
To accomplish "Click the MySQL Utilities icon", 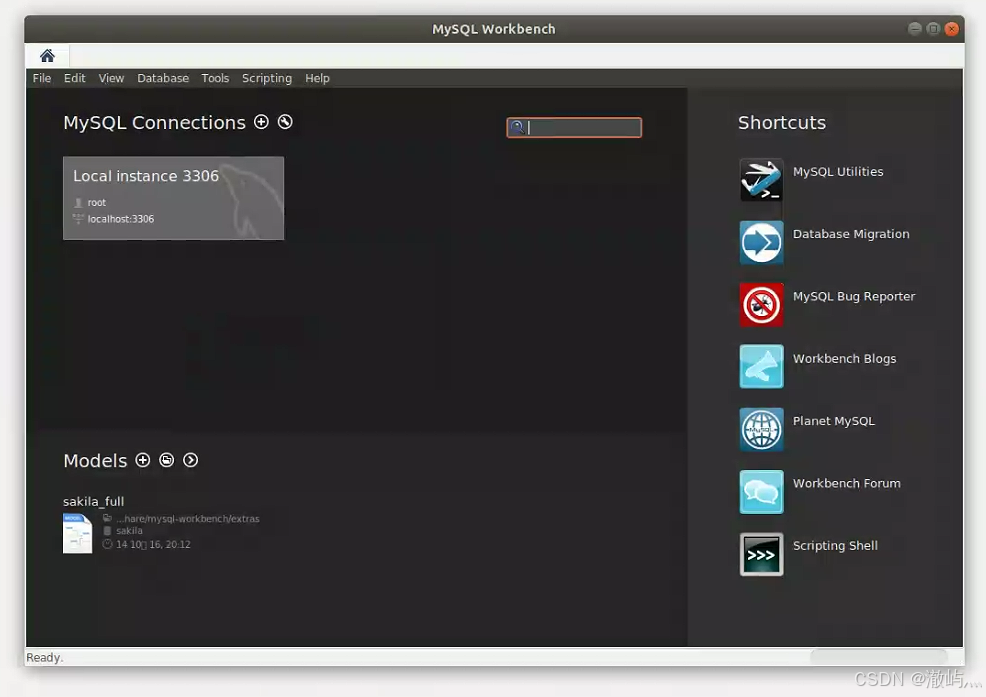I will tap(762, 180).
